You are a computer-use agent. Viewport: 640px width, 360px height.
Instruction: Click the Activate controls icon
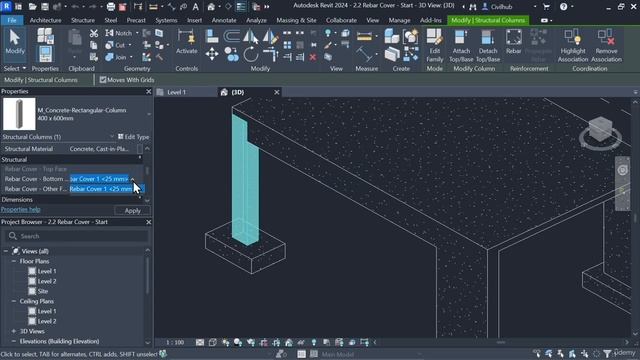(x=187, y=42)
